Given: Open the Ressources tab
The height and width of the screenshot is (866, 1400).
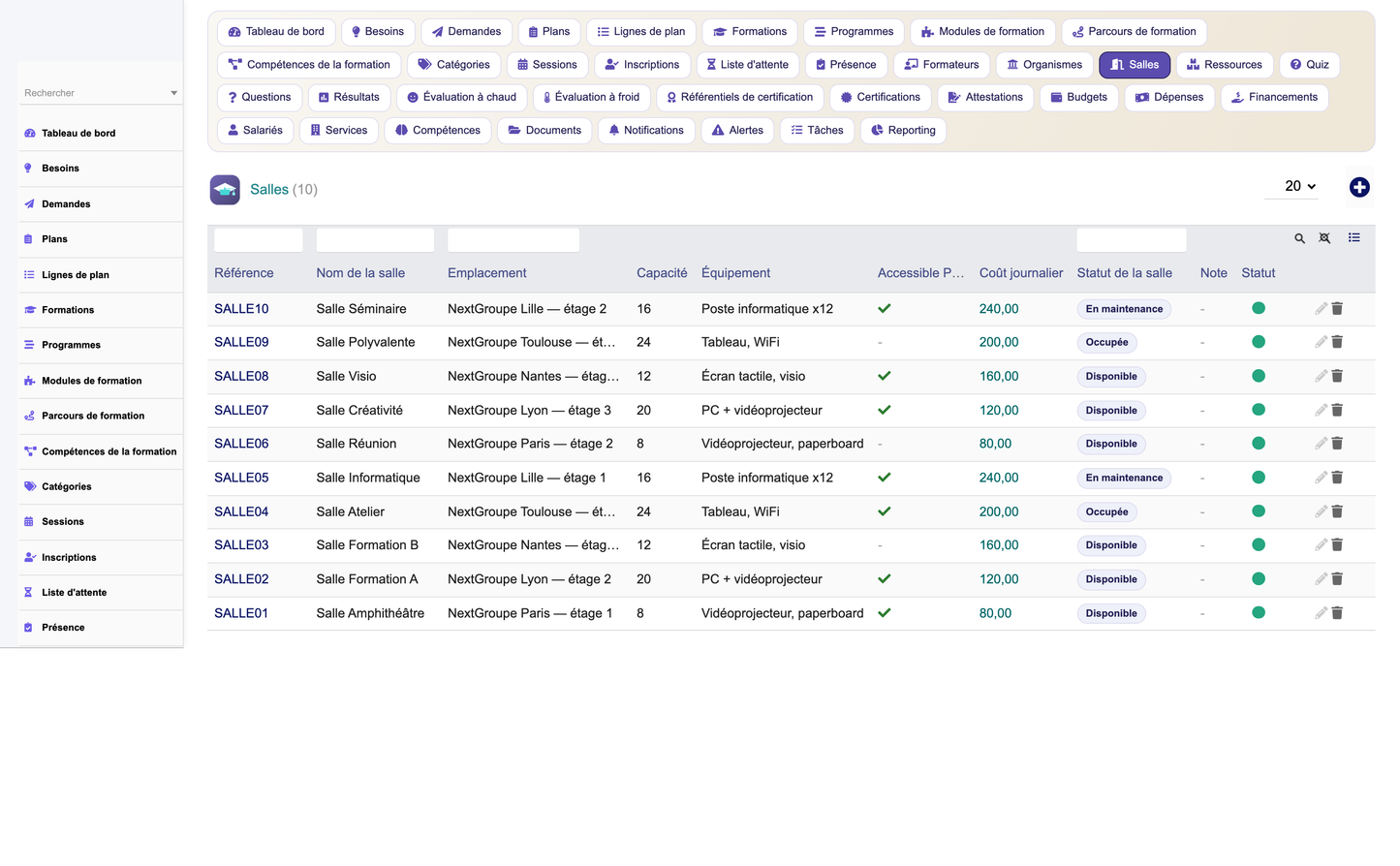Looking at the screenshot, I should pos(1225,65).
